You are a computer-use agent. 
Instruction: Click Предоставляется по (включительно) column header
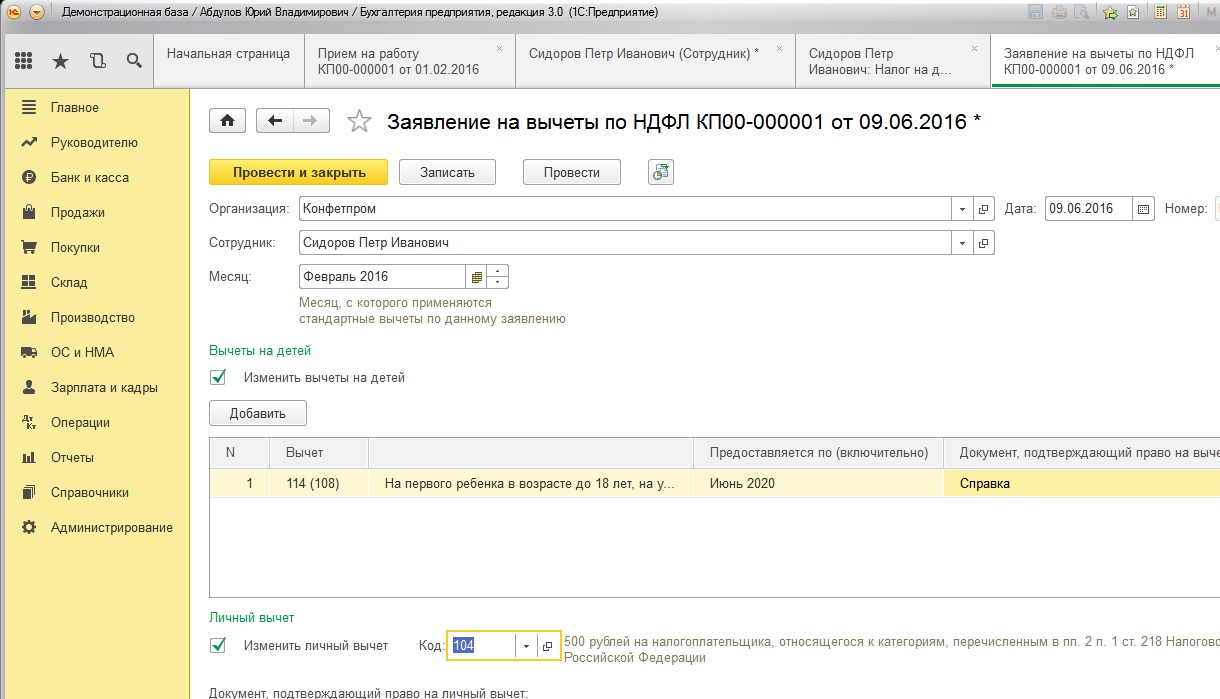(x=818, y=452)
